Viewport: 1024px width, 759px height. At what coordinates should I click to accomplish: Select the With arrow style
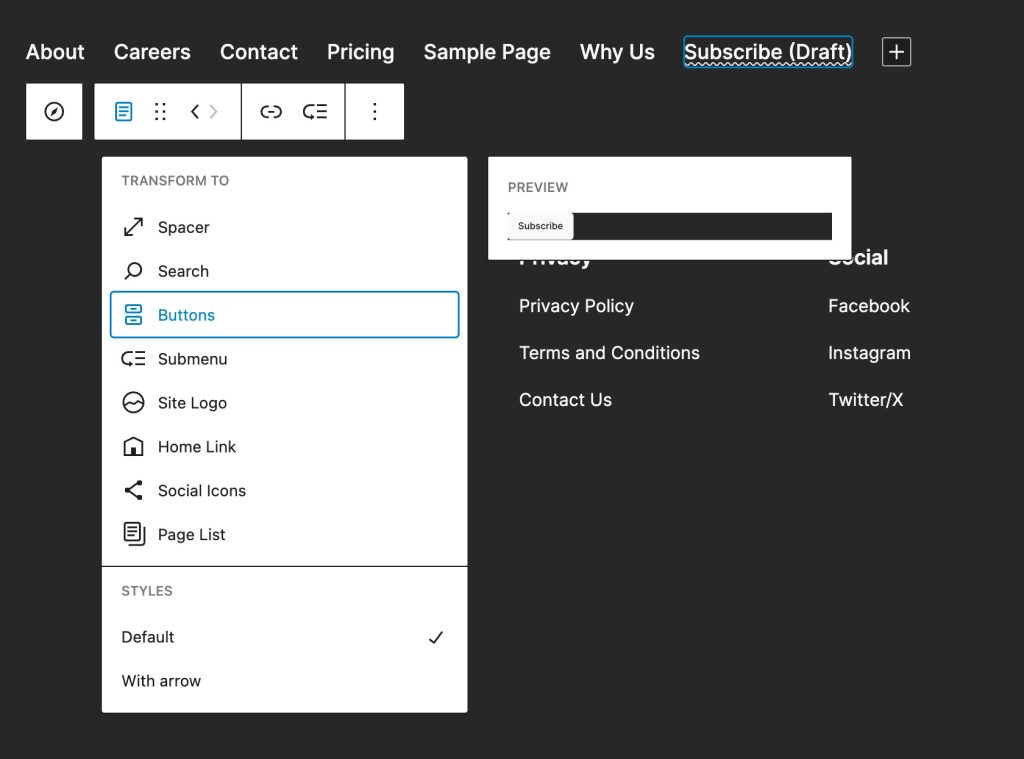pos(161,681)
